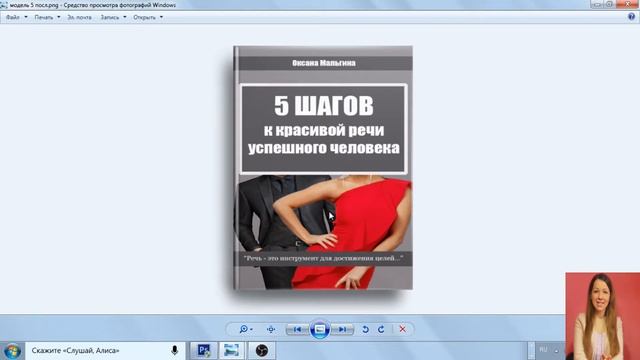Expand the Запись dropdown arrow
640x360 pixels.
(x=124, y=17)
